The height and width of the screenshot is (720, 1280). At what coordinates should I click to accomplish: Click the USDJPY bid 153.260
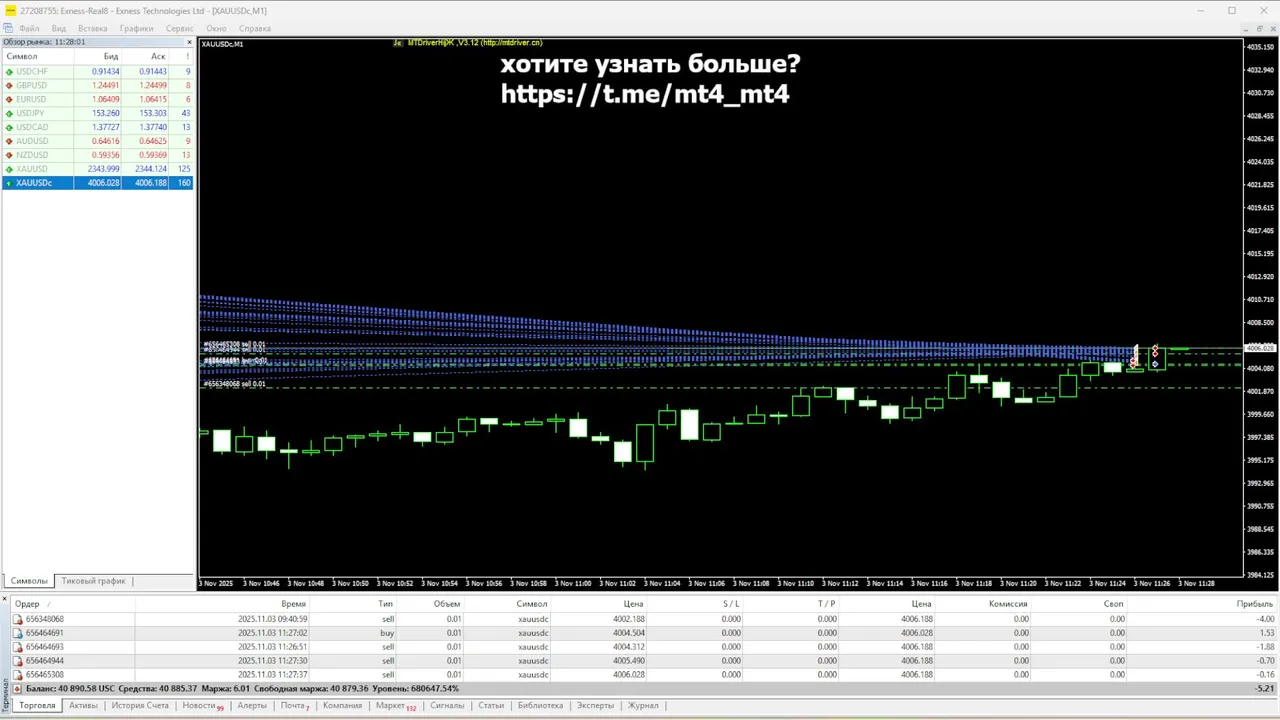pyautogui.click(x=106, y=114)
